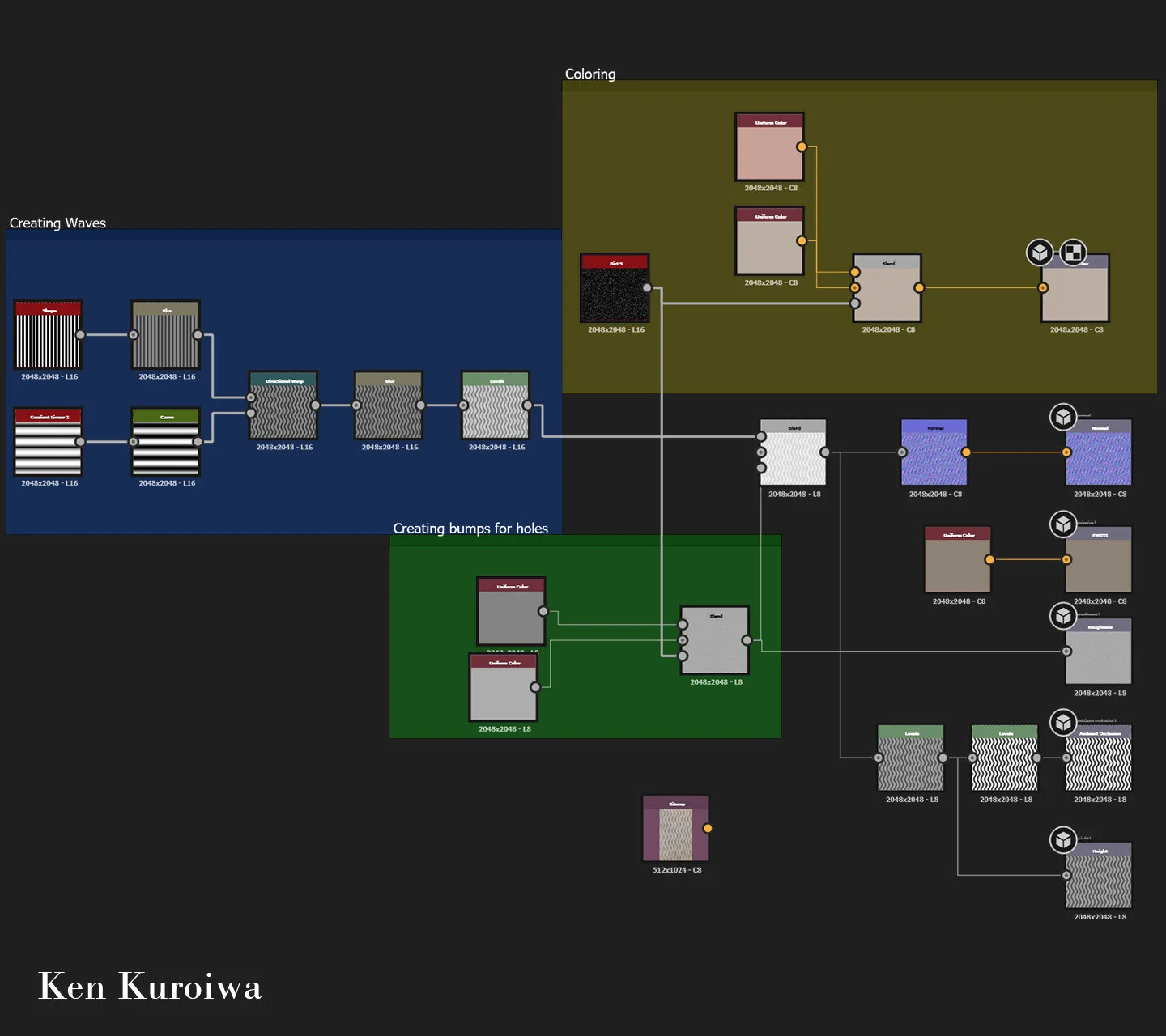Click the 3D preview cube on the Normal output

tap(1062, 416)
